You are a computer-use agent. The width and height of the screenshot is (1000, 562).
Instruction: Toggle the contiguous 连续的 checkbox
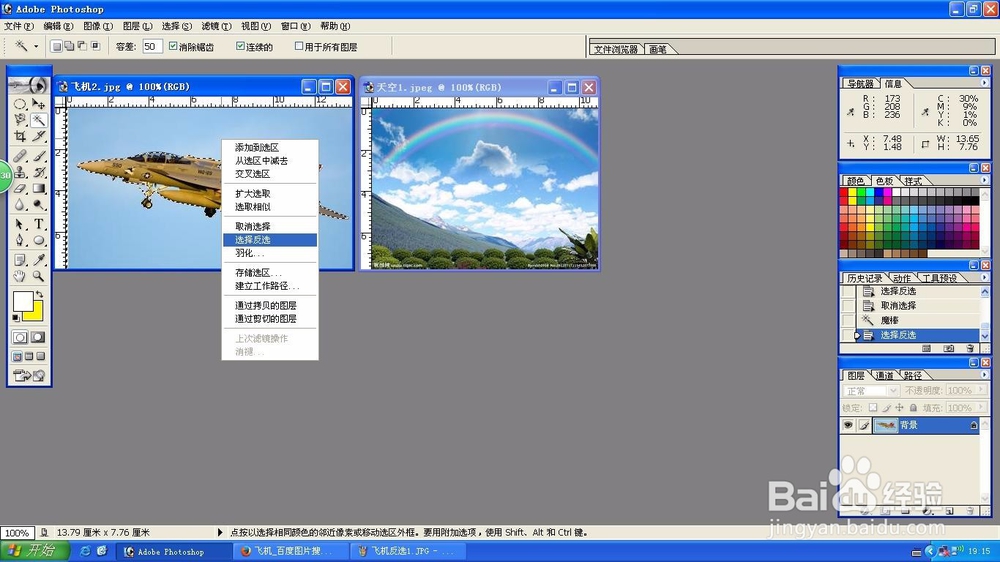point(240,46)
